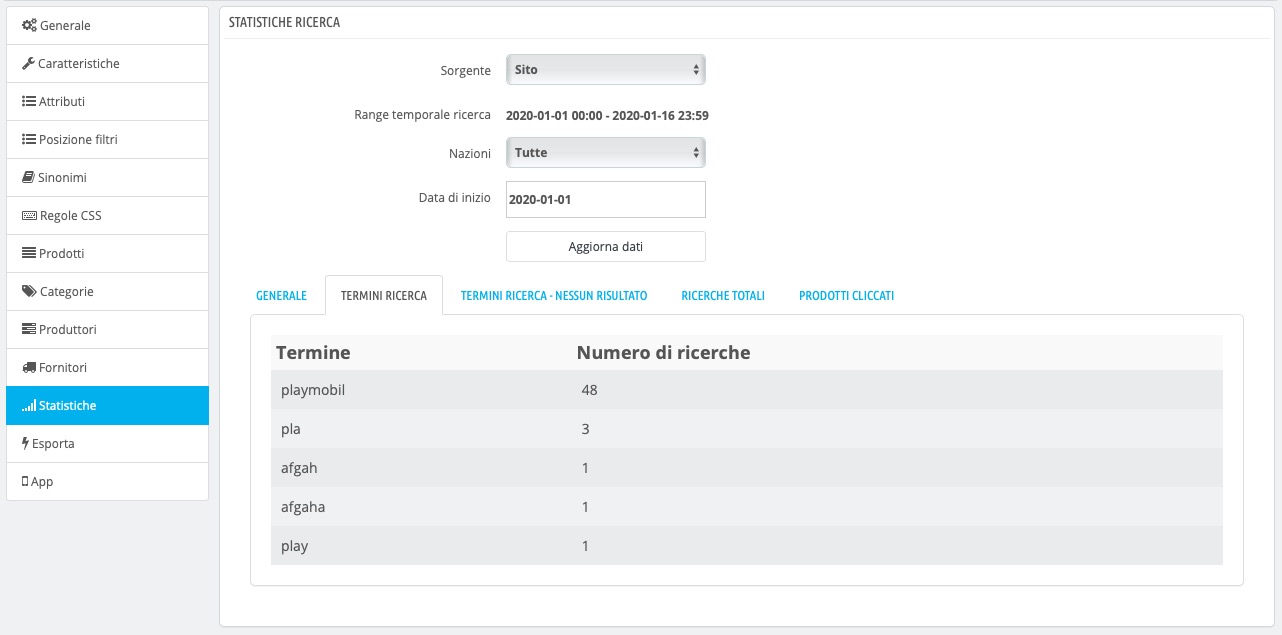Click the tags icon beside Categorie

(29, 292)
